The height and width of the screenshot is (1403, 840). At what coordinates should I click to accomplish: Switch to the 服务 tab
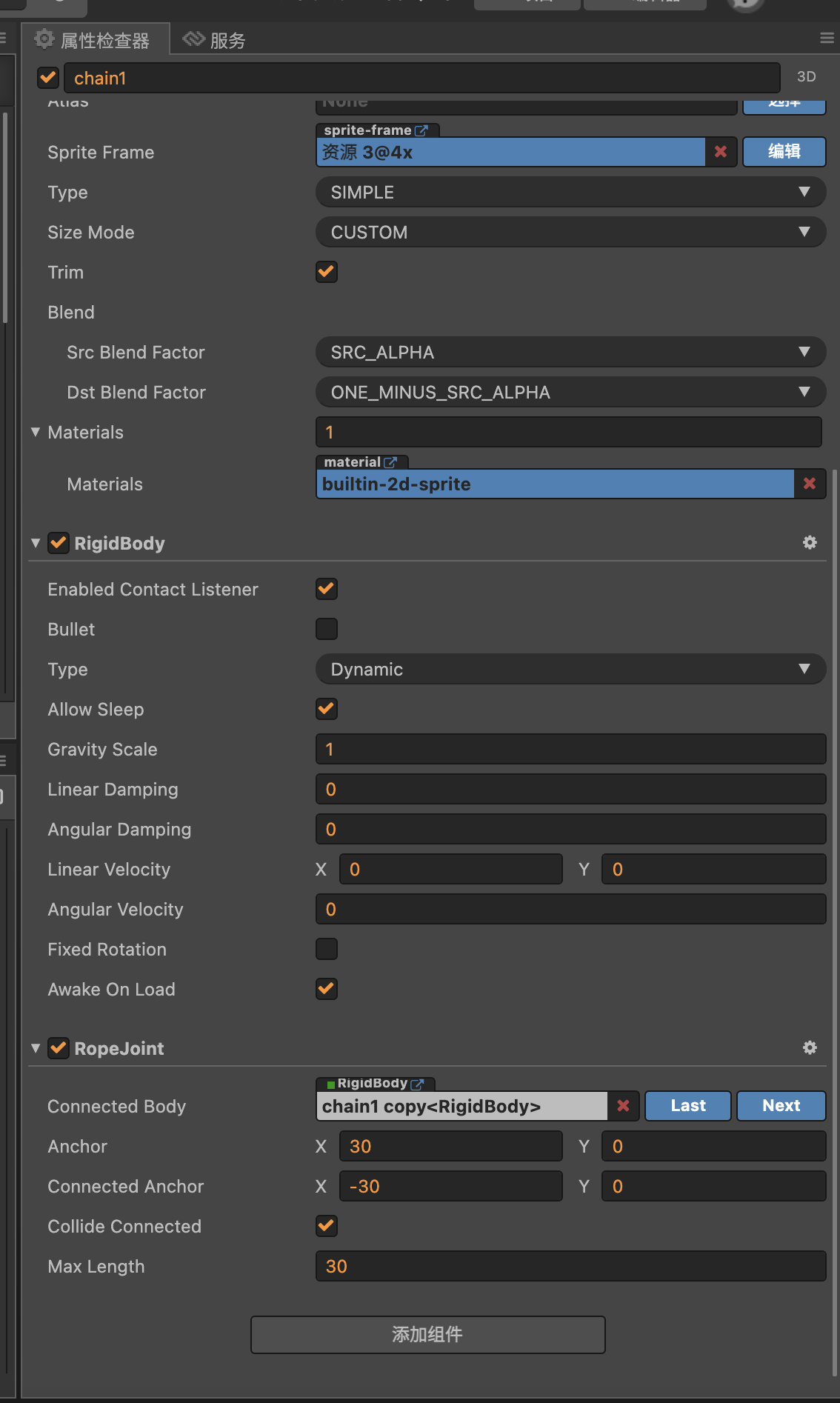coord(215,40)
